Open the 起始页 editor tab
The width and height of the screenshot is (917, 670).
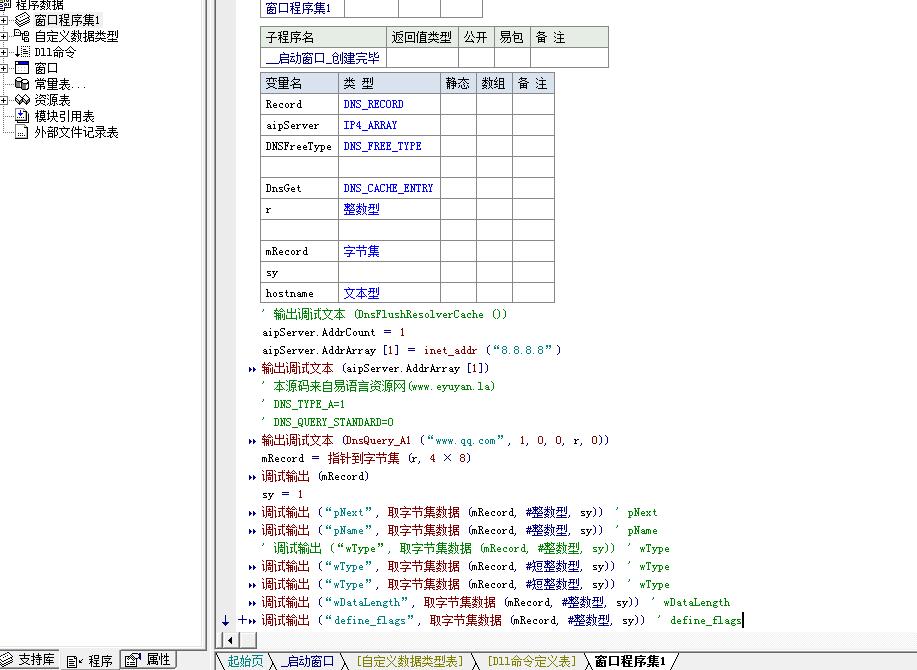point(245,661)
